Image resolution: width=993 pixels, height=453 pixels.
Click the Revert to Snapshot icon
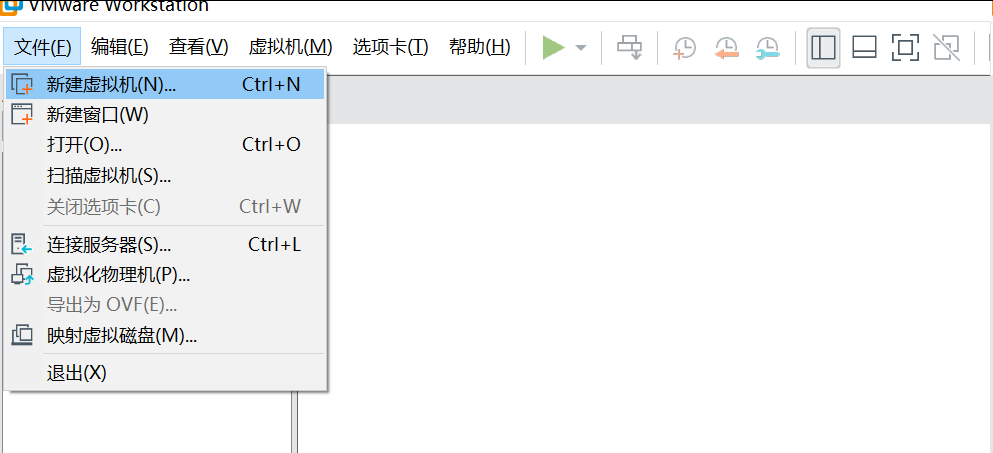[x=726, y=48]
